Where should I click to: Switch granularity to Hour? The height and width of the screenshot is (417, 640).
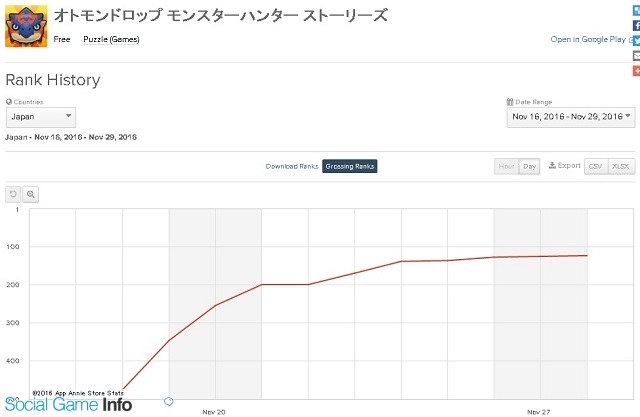click(x=506, y=166)
